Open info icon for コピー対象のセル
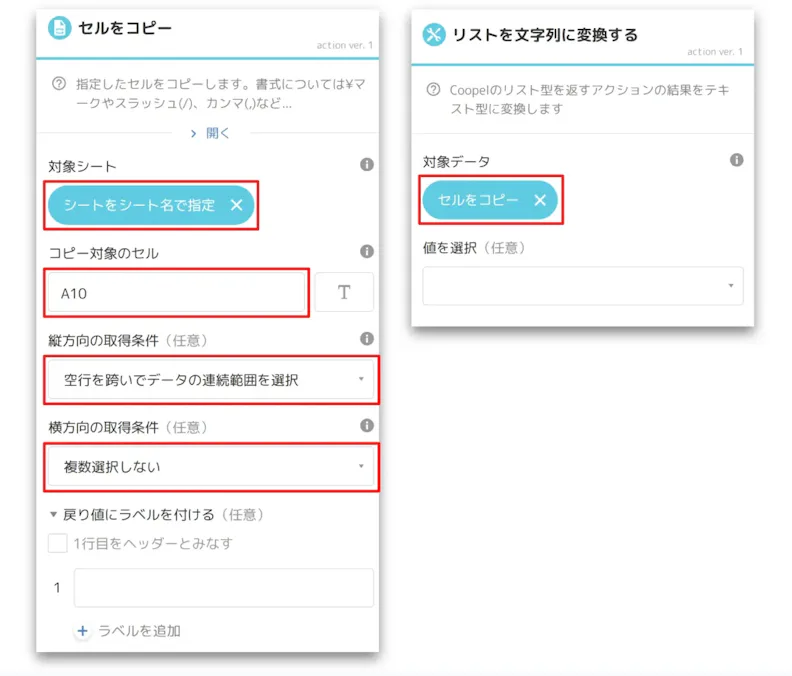The image size is (792, 676). pyautogui.click(x=367, y=251)
